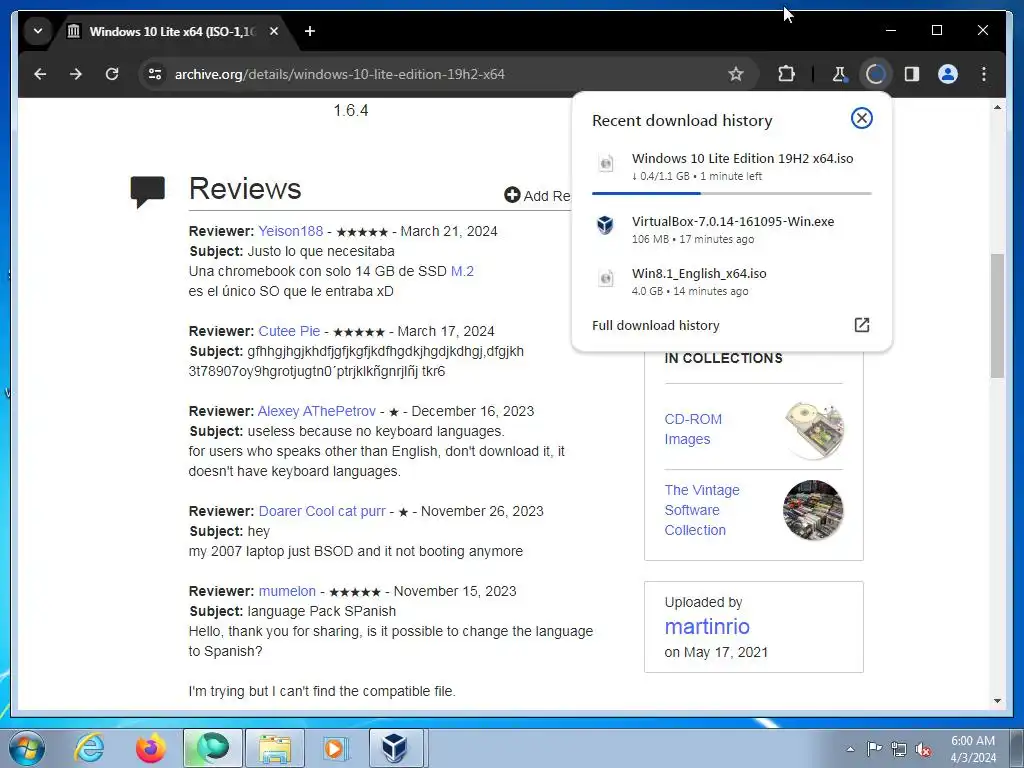Click the Reviews speech bubble icon
This screenshot has width=1024, height=768.
click(x=148, y=192)
